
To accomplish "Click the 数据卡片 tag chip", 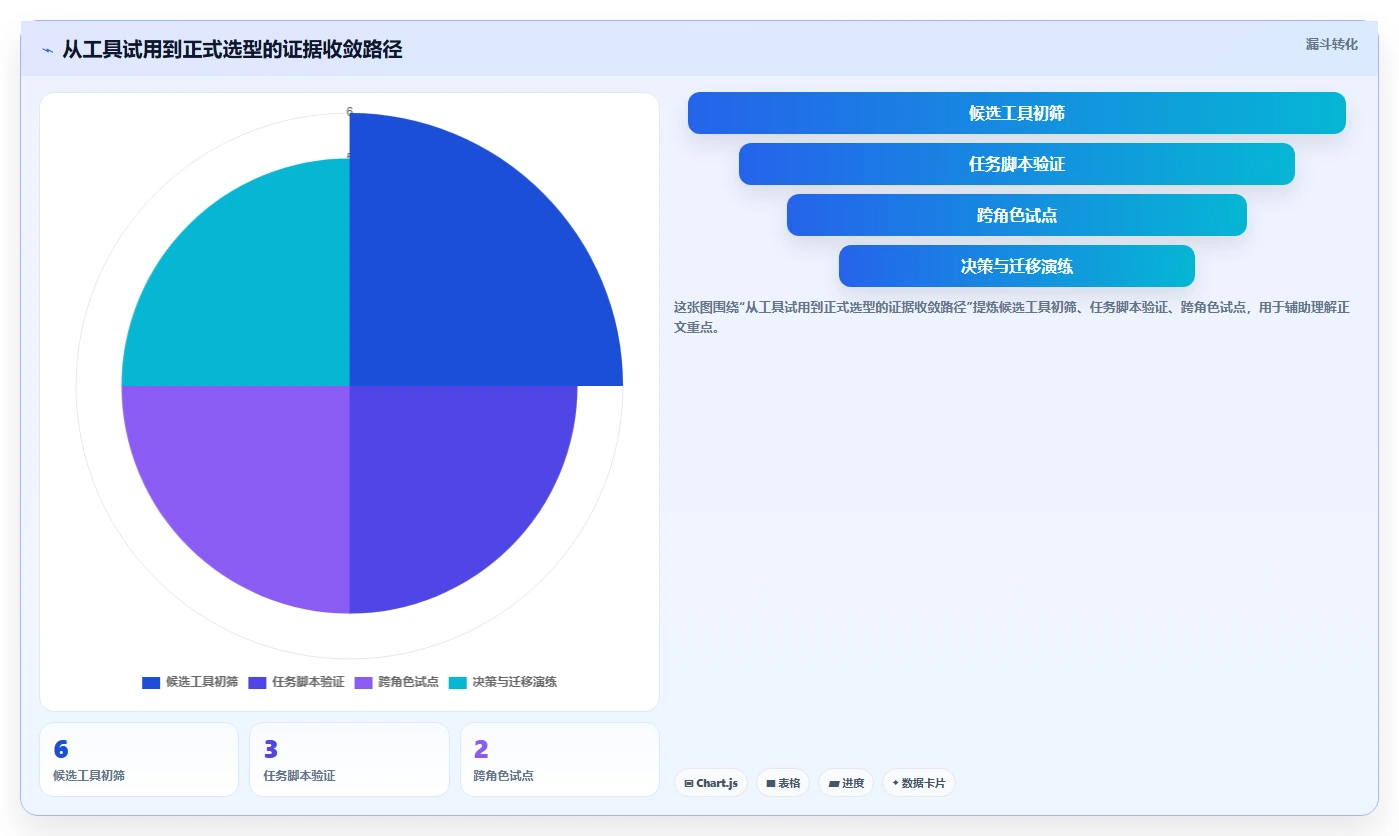I will coord(919,783).
